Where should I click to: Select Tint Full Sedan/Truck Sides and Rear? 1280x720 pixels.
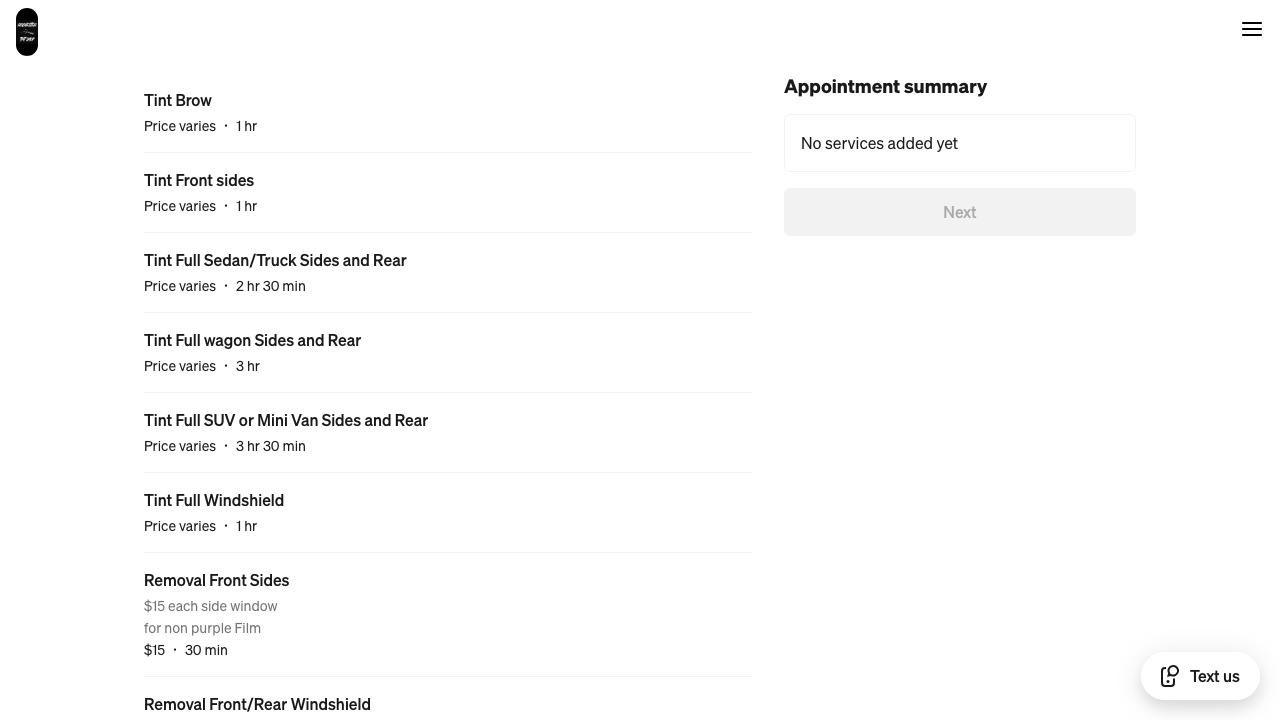point(275,260)
